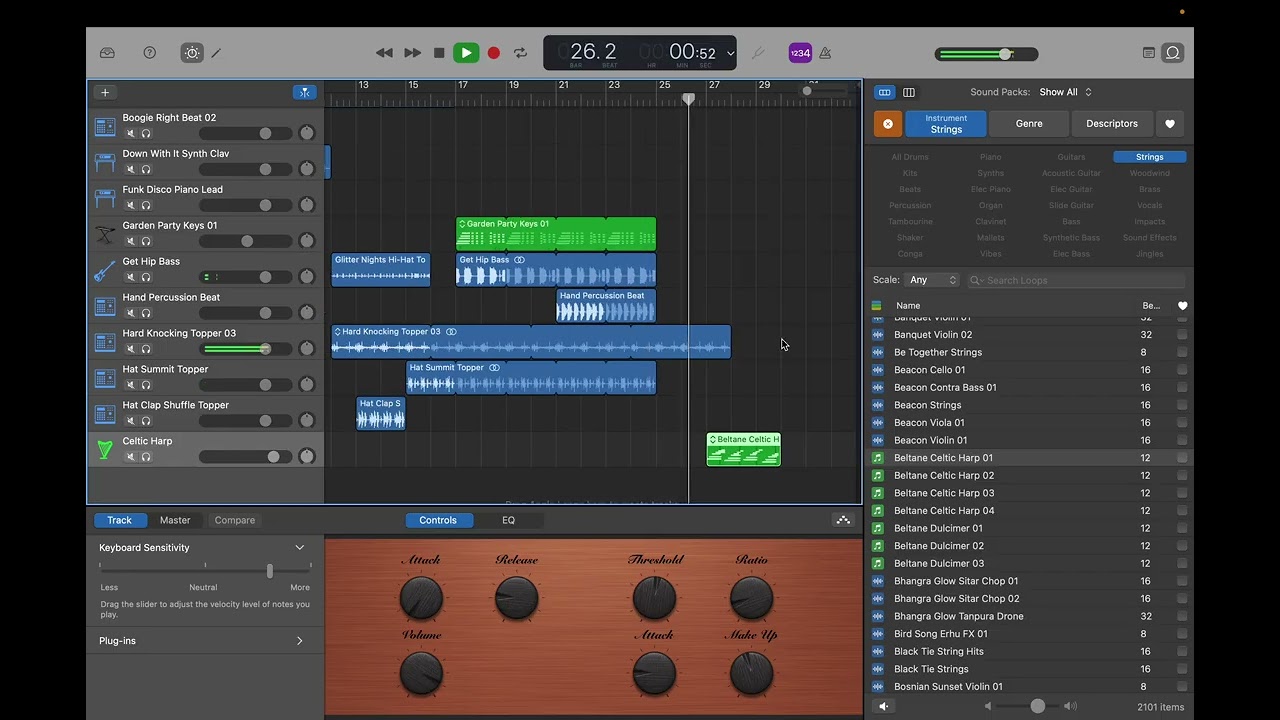
Task: Switch loop browser to button view
Action: pos(884,92)
